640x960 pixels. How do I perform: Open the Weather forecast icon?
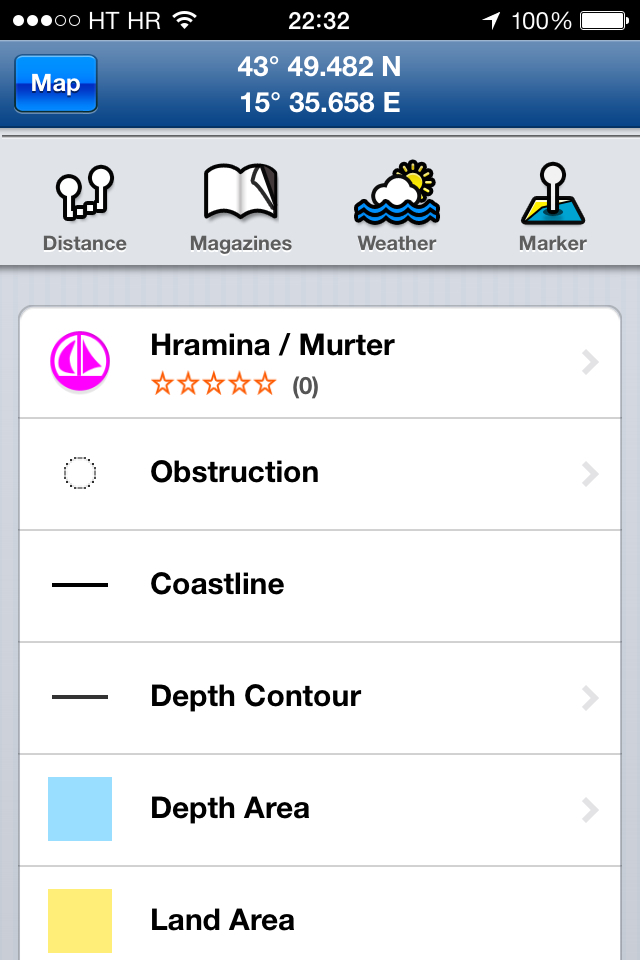coord(397,207)
